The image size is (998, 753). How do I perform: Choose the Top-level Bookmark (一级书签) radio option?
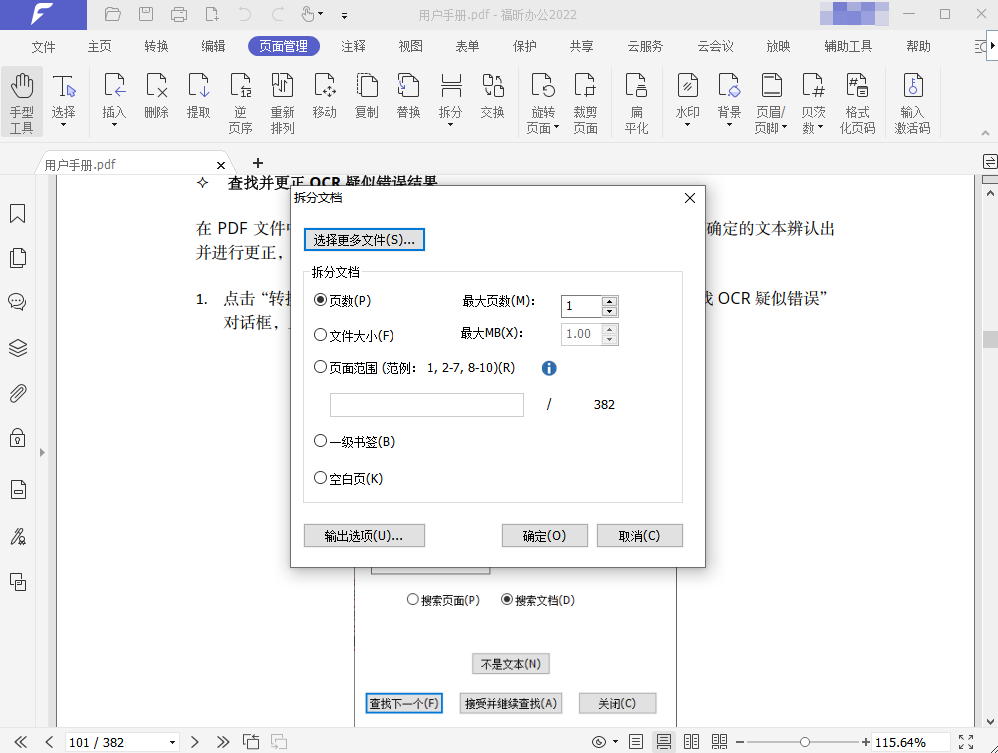321,441
